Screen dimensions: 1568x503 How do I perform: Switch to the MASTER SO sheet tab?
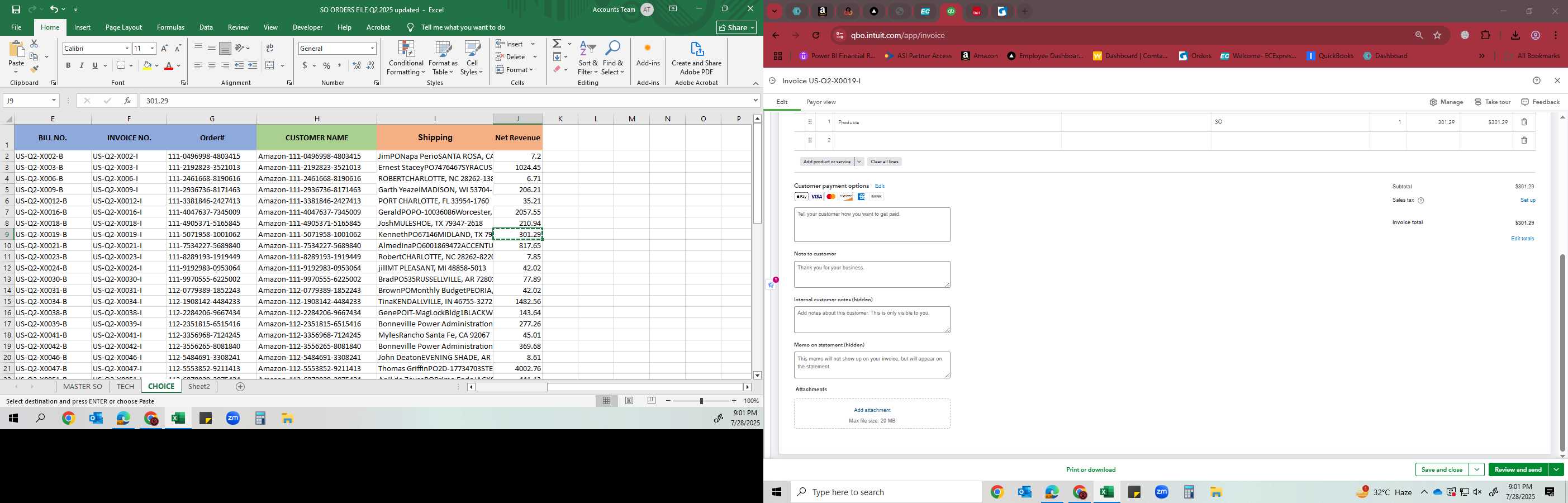(x=82, y=387)
